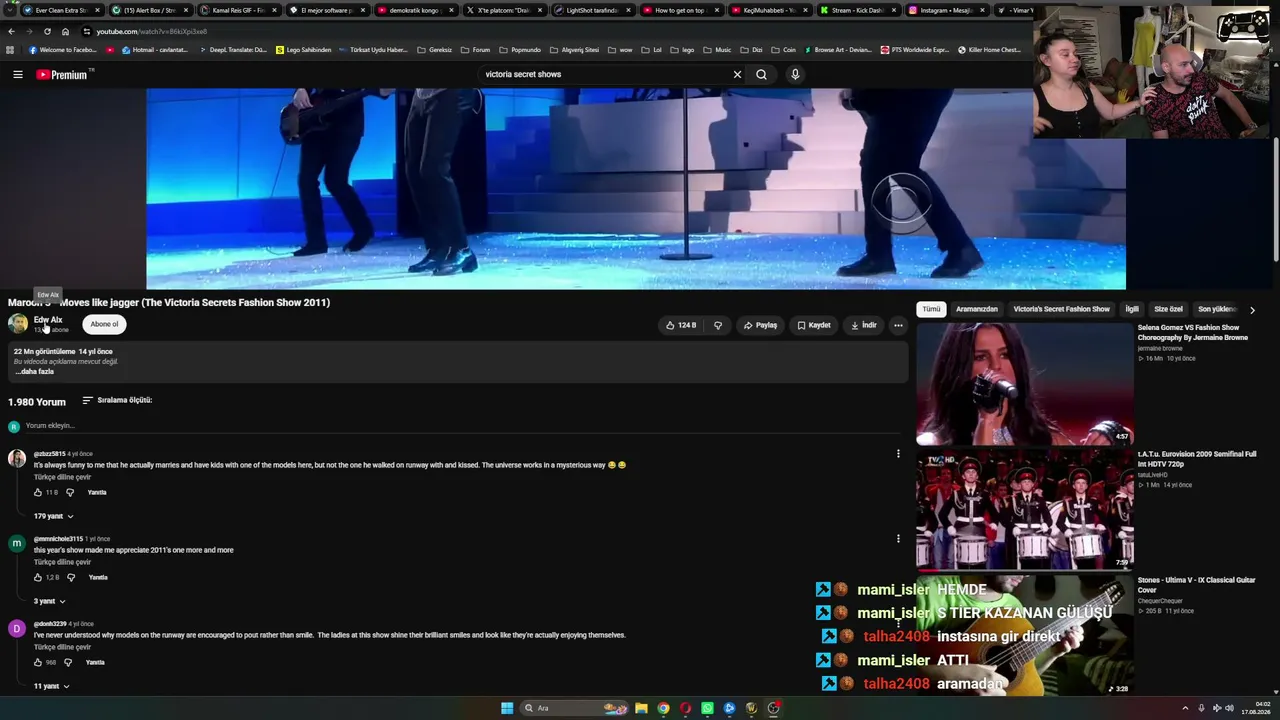Start voice search with the microphone
Image resolution: width=1280 pixels, height=720 pixels.
pyautogui.click(x=795, y=74)
